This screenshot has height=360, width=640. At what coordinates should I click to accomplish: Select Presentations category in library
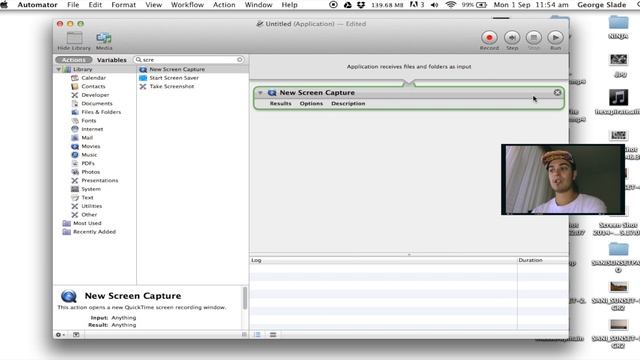pos(100,180)
